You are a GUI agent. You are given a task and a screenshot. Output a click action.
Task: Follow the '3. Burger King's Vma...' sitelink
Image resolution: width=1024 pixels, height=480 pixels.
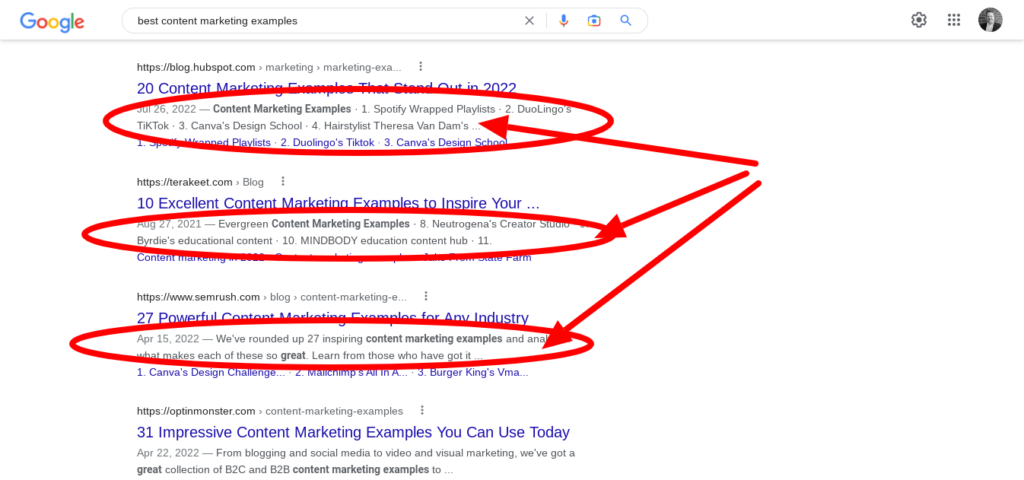tap(473, 373)
